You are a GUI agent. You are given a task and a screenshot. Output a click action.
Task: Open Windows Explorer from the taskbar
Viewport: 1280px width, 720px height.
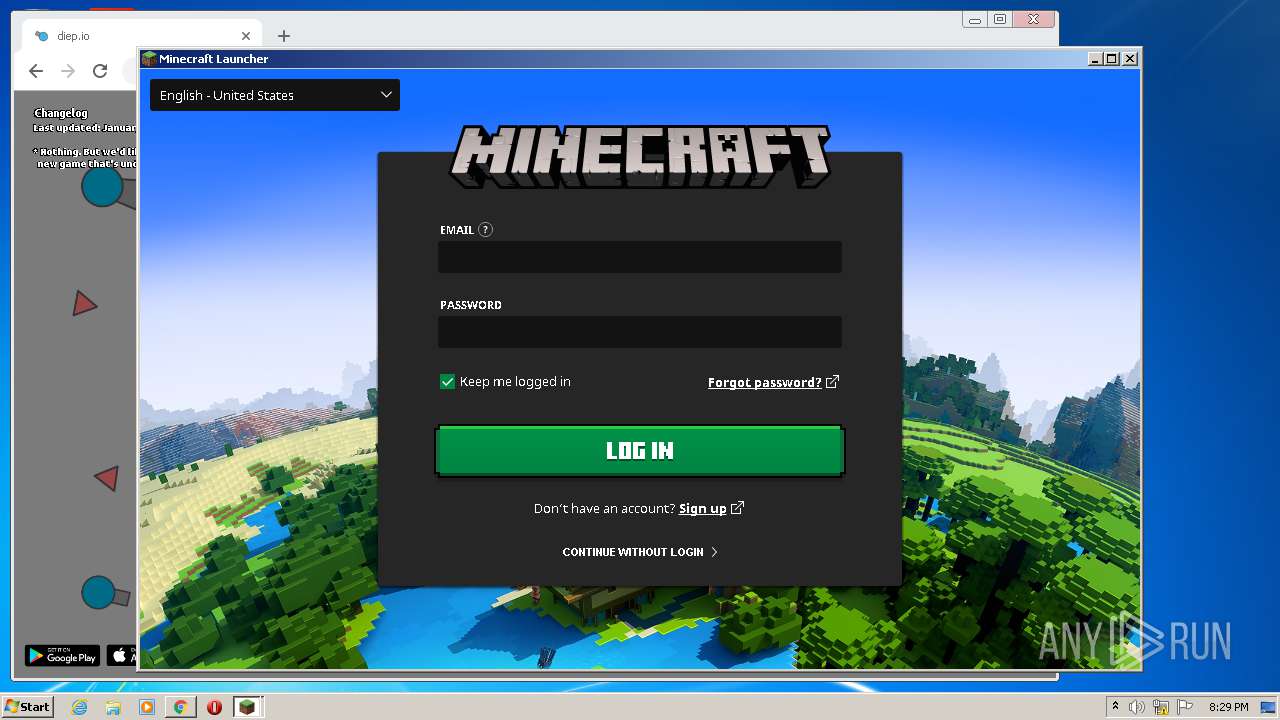click(x=113, y=707)
